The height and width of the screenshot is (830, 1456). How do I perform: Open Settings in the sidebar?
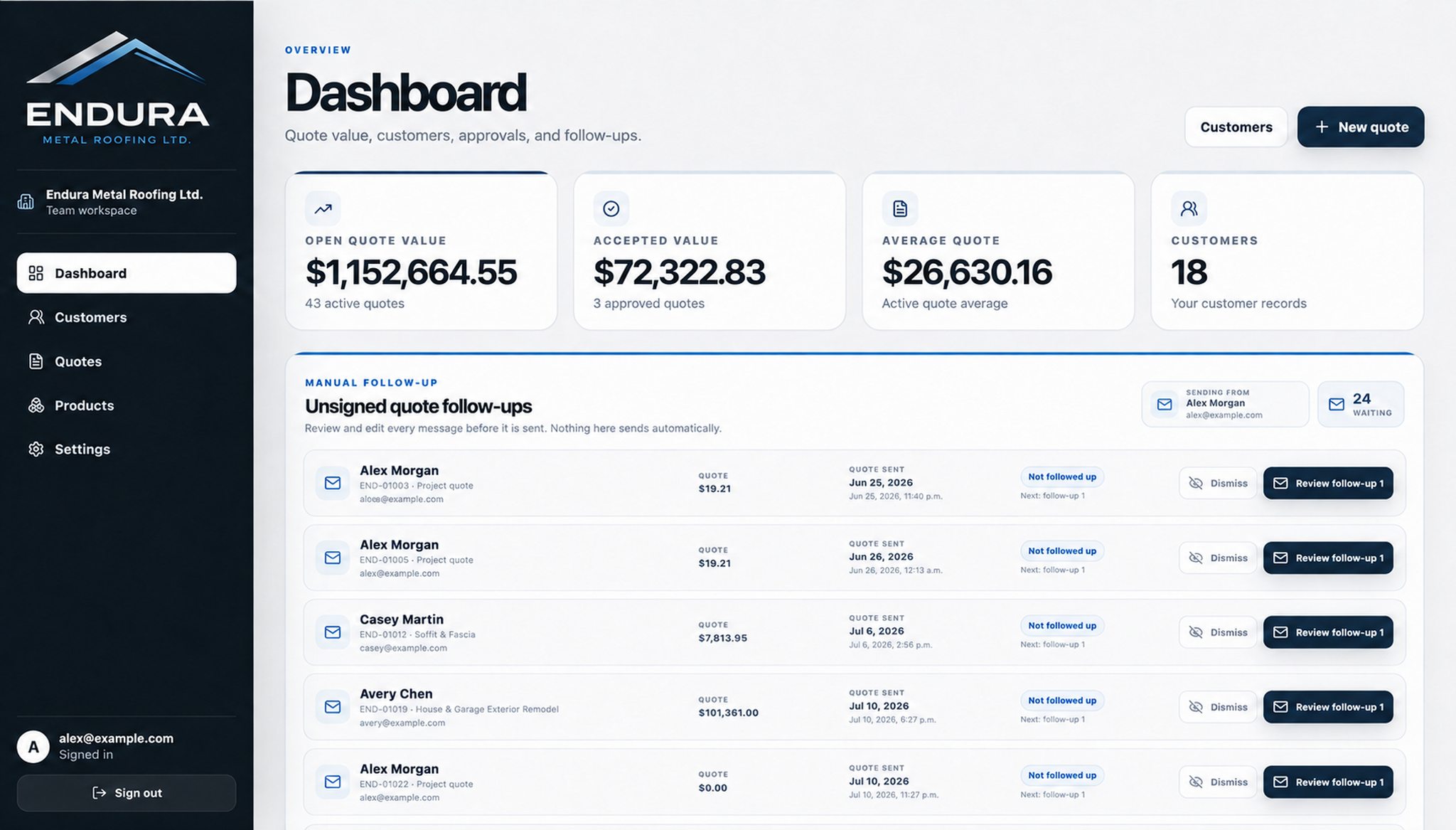(x=127, y=449)
